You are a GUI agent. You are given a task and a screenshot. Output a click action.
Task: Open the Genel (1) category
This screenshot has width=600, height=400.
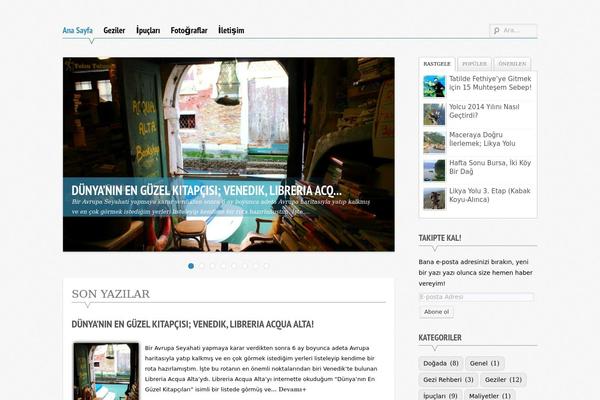[x=485, y=363]
